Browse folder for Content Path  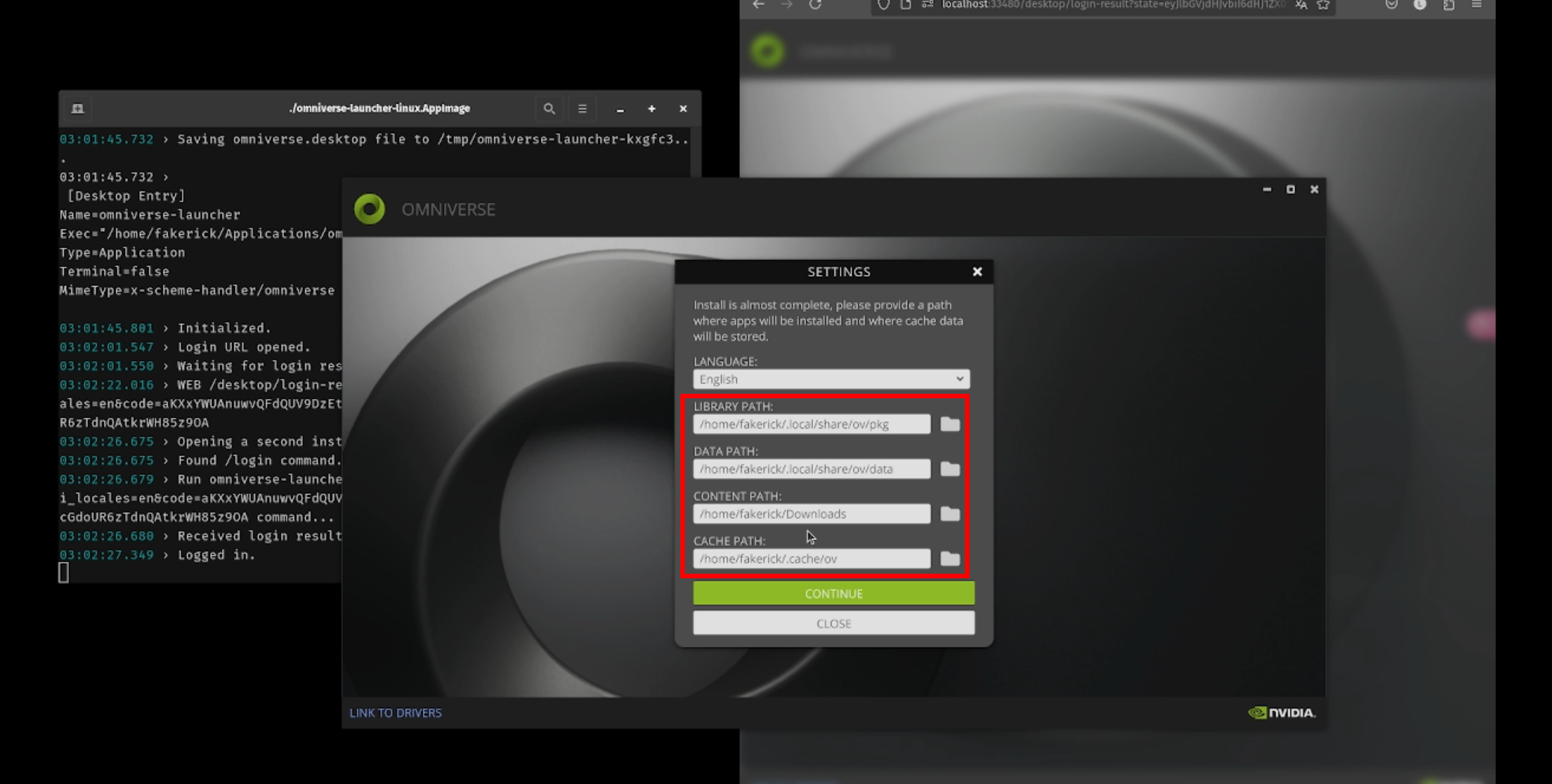950,514
